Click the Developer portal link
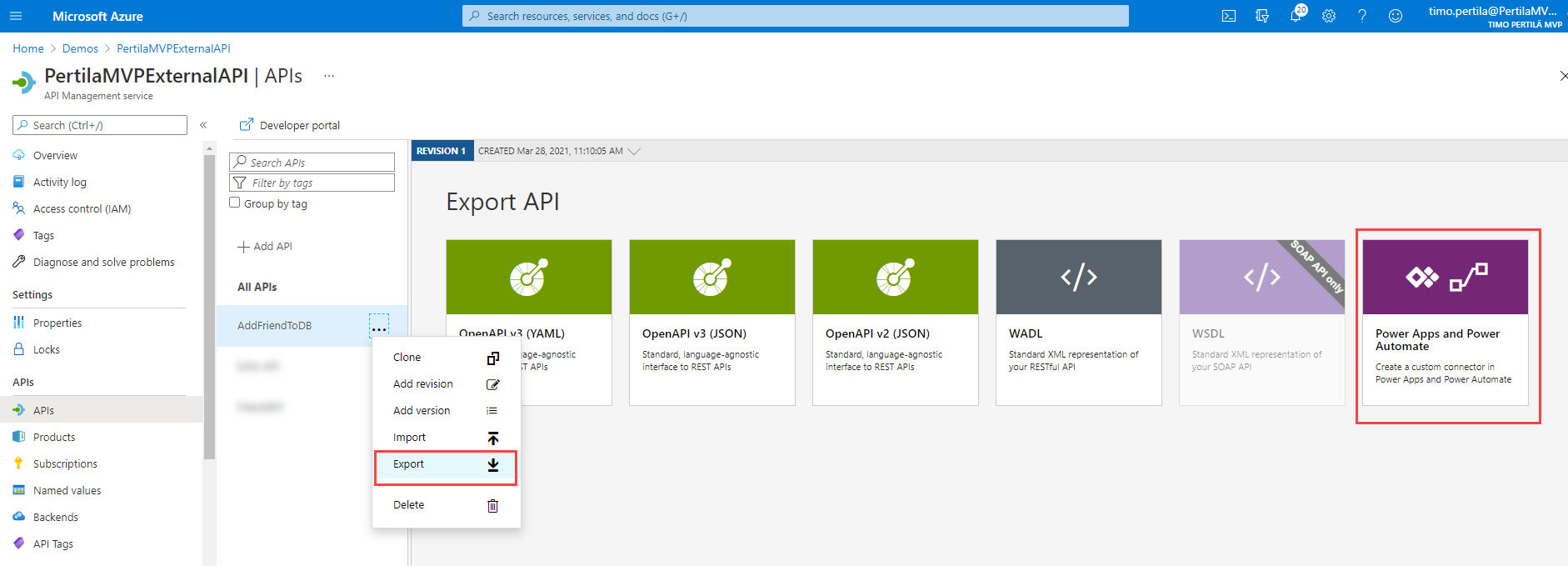The width and height of the screenshot is (1568, 566). [x=290, y=125]
